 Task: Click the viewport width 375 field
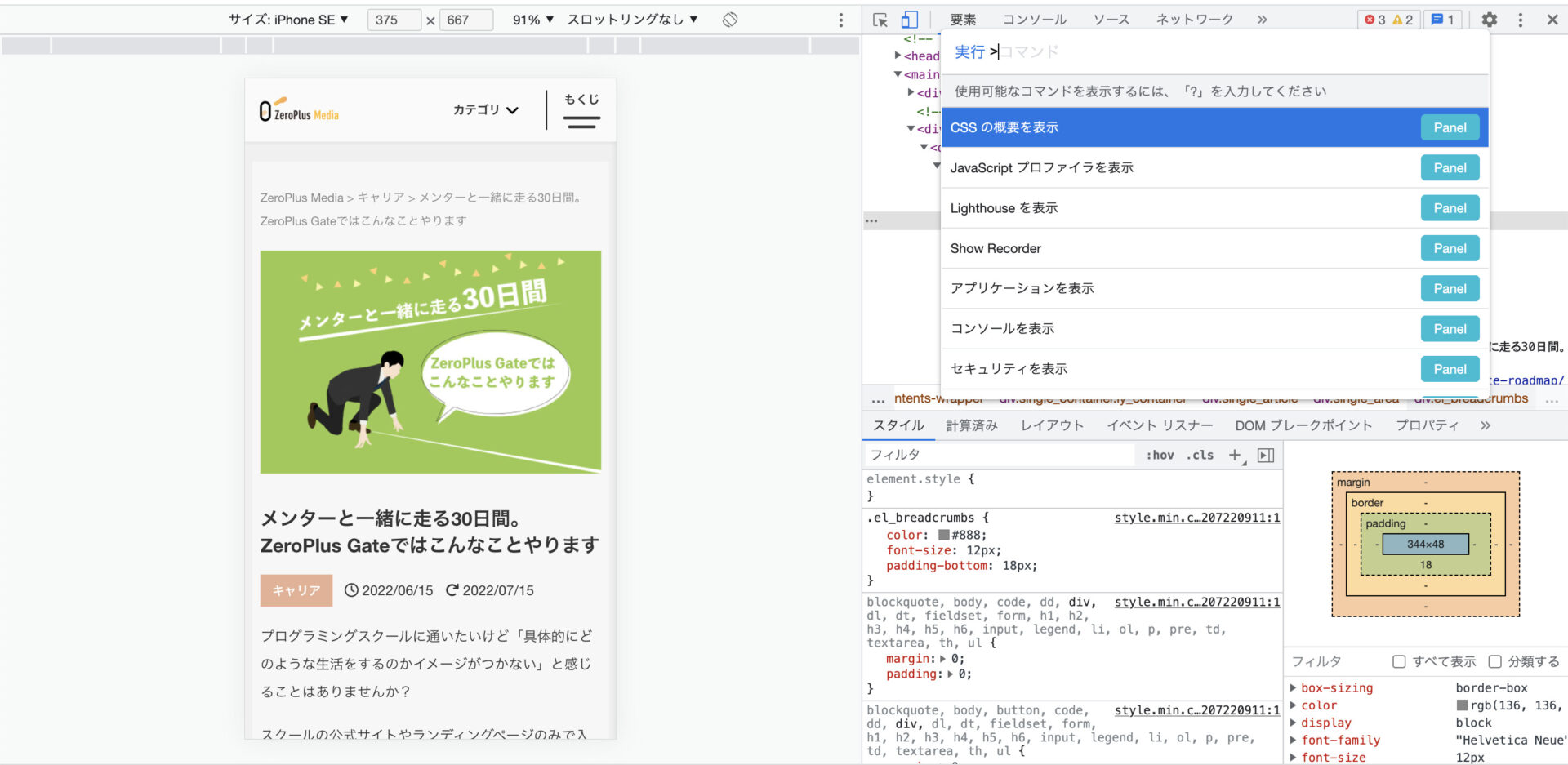[x=394, y=20]
